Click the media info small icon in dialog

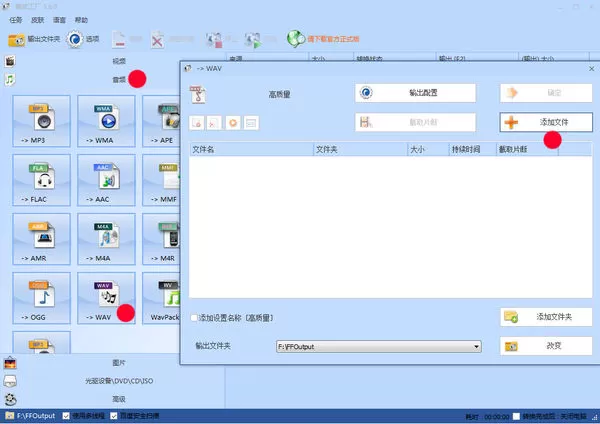coord(251,123)
